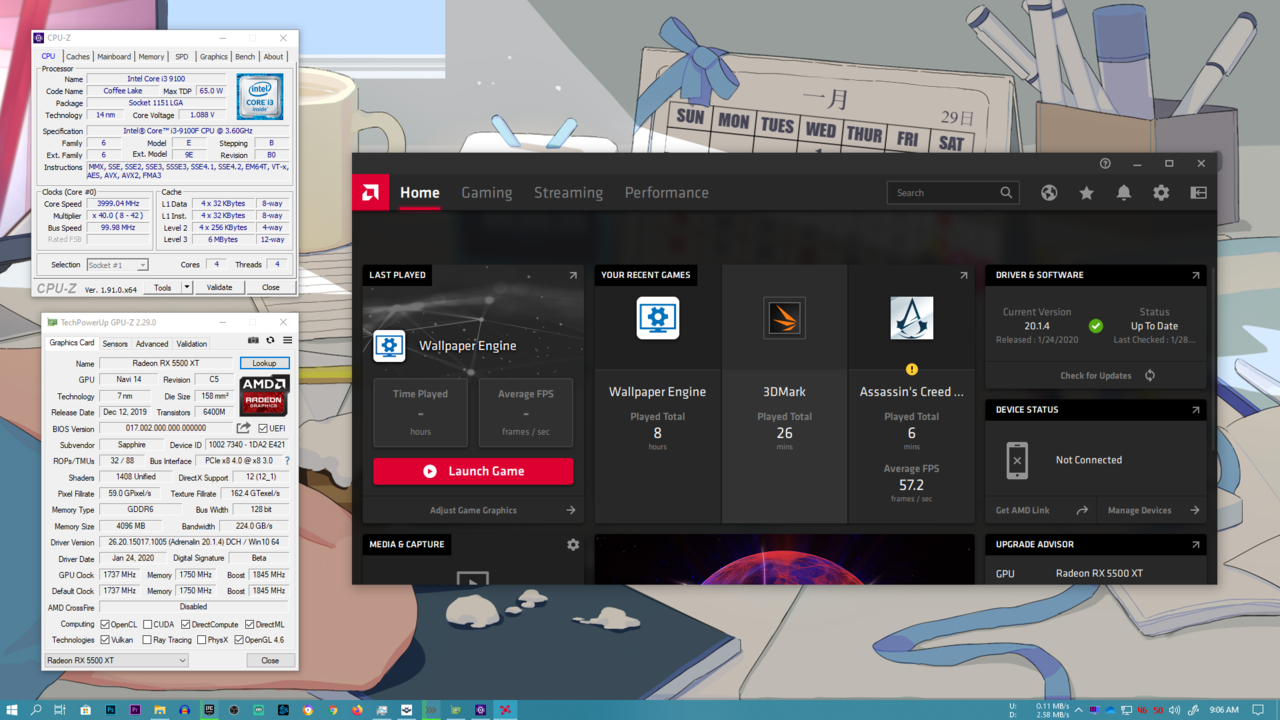Image resolution: width=1280 pixels, height=720 pixels.
Task: Open Google Chrome from the taskbar
Action: (333, 710)
